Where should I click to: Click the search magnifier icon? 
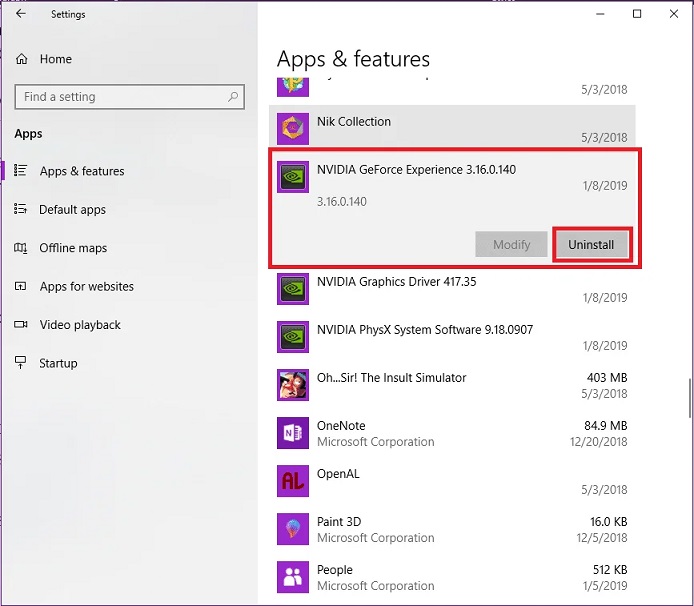coord(233,96)
